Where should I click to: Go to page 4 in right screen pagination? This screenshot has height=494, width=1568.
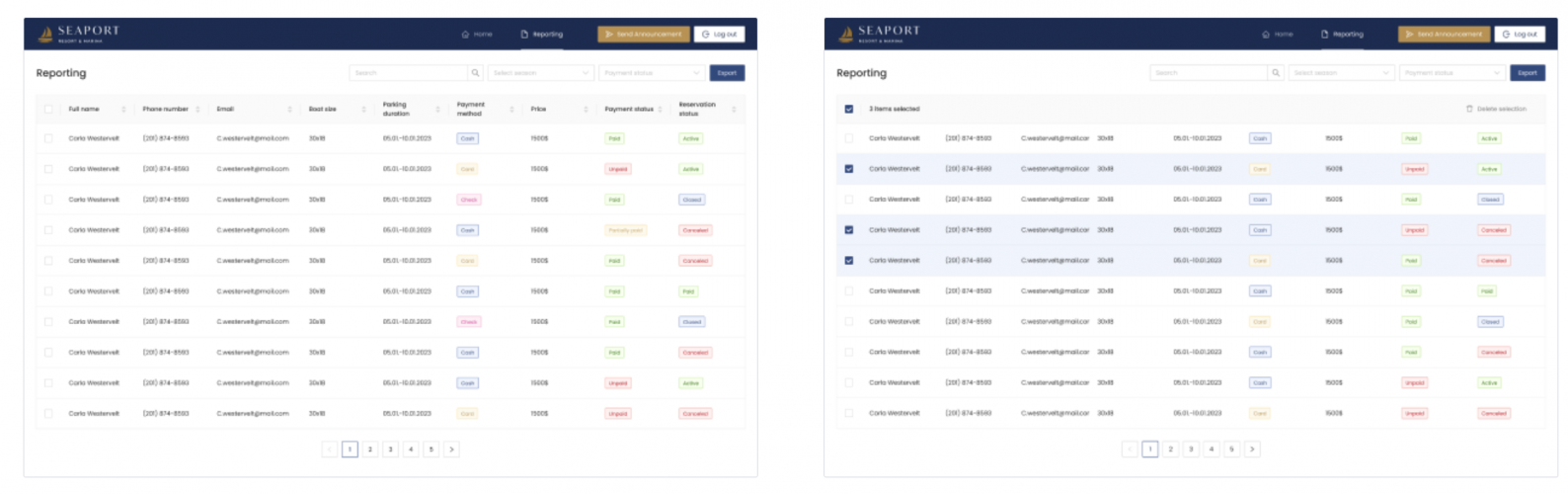(1212, 450)
